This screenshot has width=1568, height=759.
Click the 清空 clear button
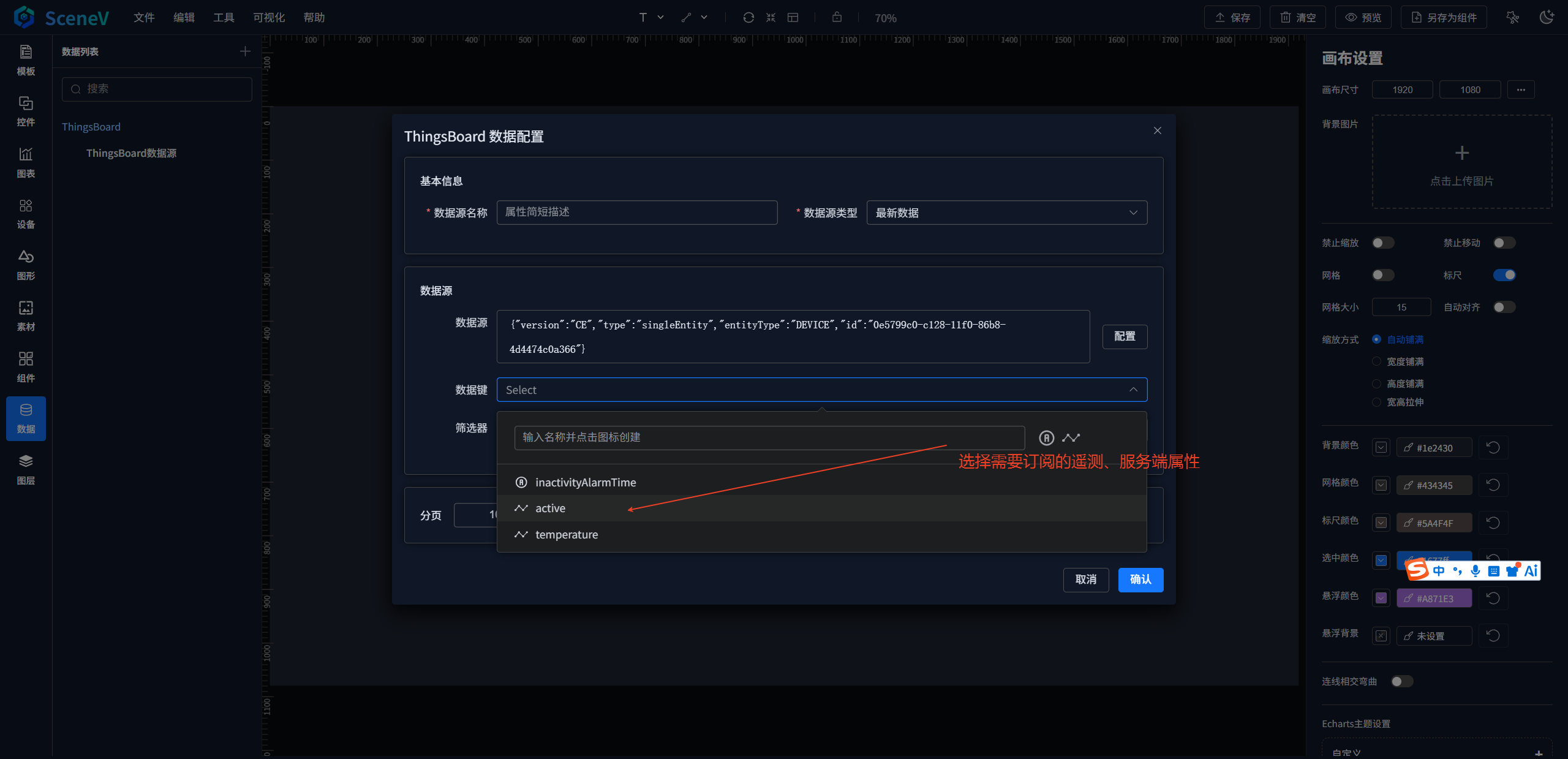click(1297, 18)
